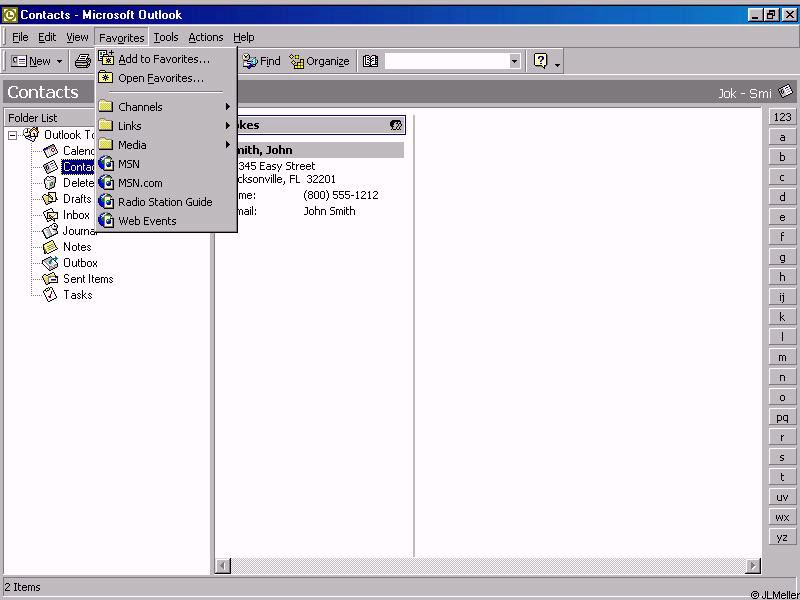Select the Sent Items folder
This screenshot has height=600, width=800.
click(88, 279)
